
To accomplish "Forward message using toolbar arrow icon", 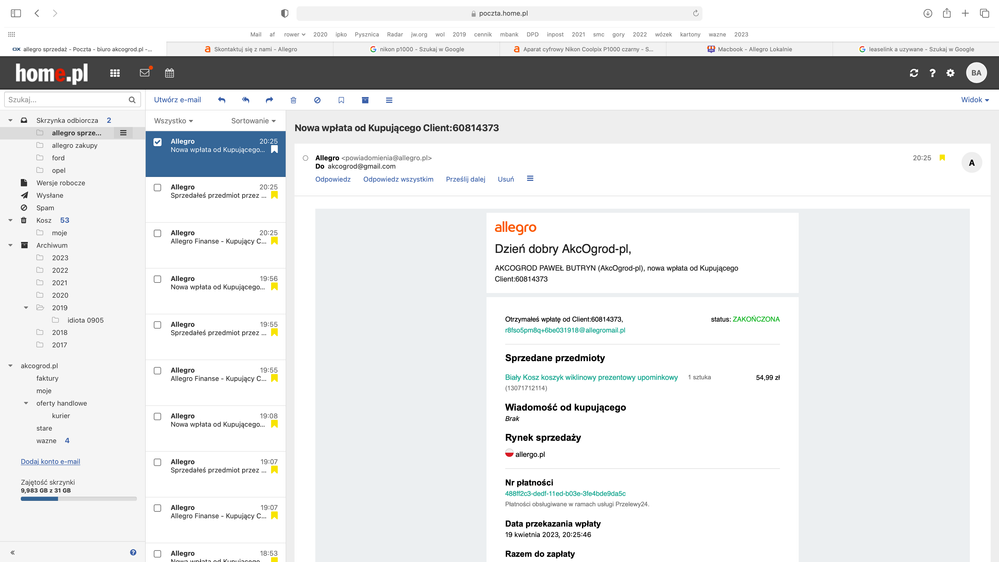I will [269, 100].
